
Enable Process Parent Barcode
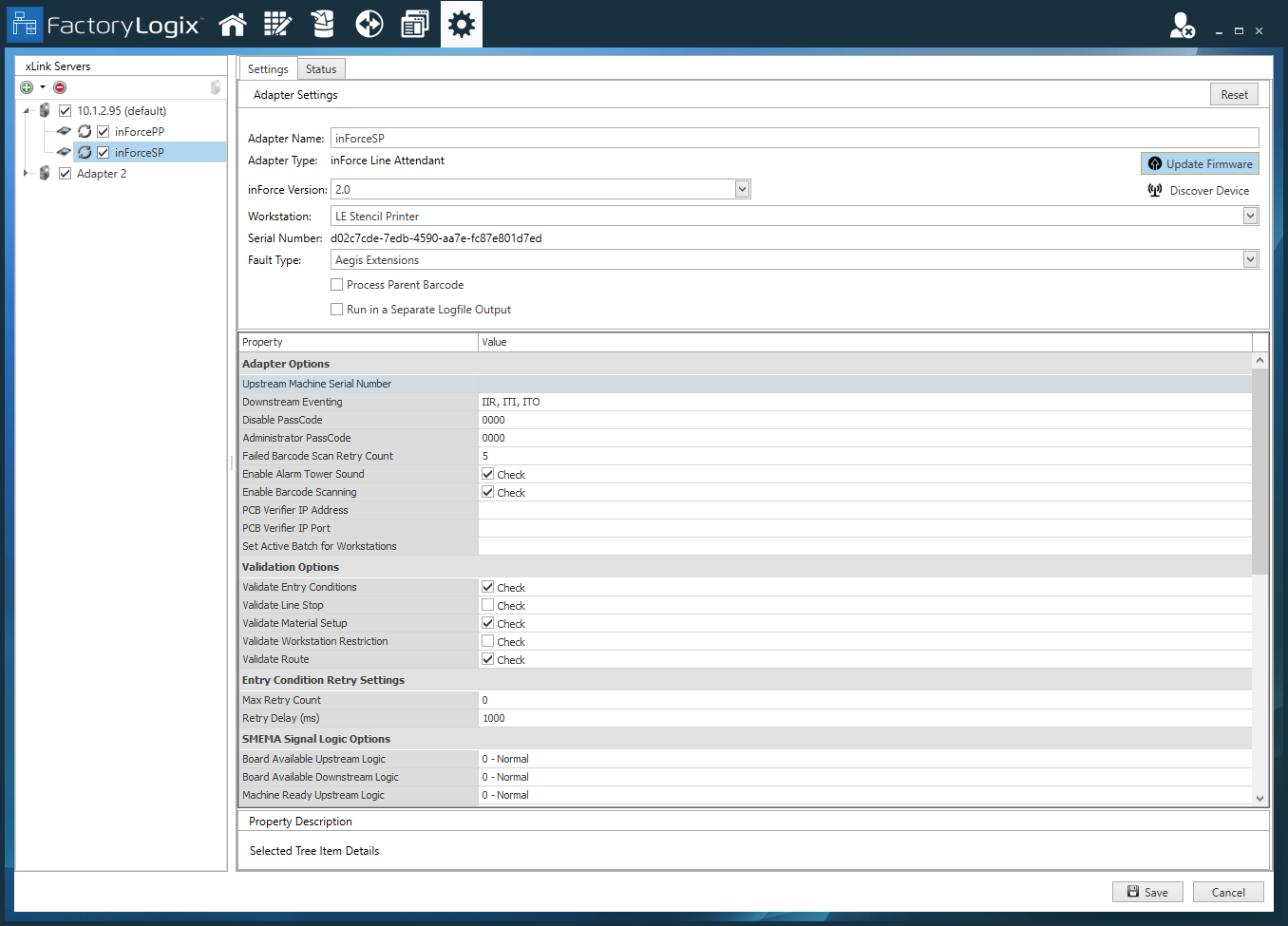point(336,284)
